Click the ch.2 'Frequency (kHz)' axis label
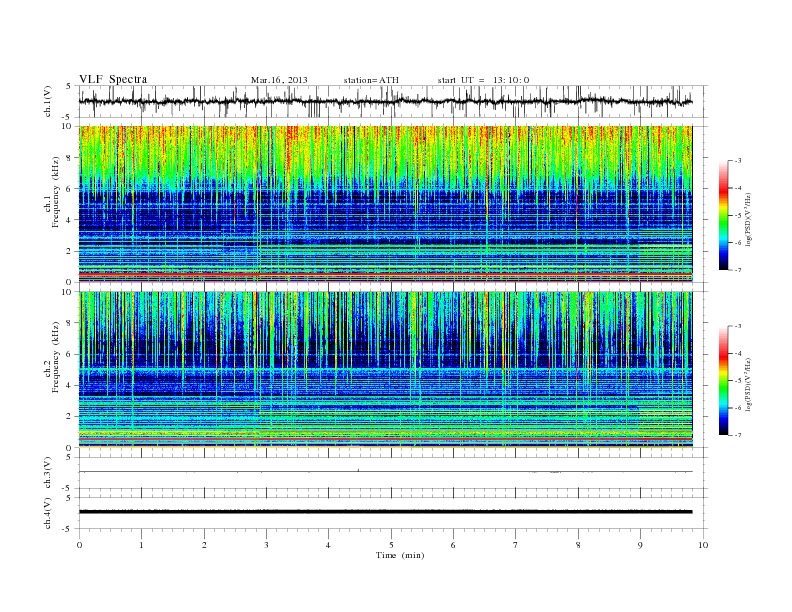Screen dimensions: 792x612 pos(55,356)
